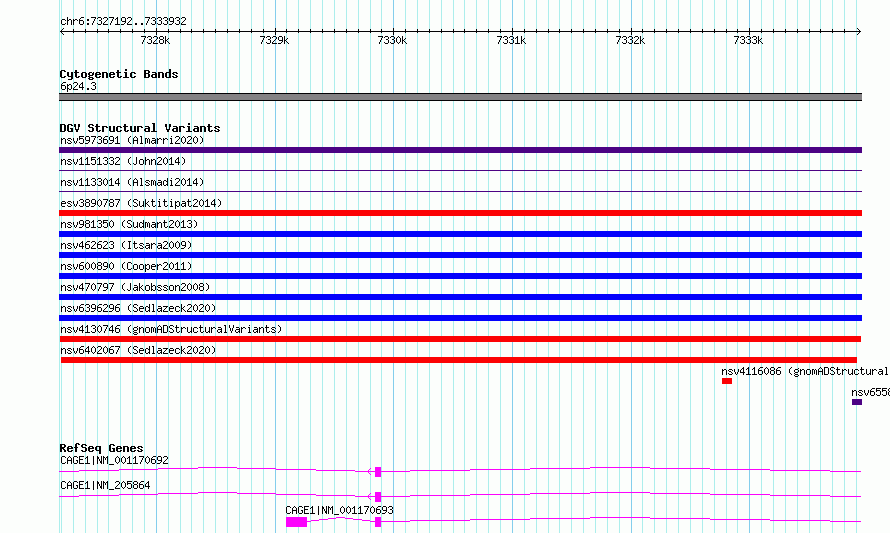Open the CAGE1|NM_205864 transcript label
890x533 pixels.
click(x=105, y=485)
